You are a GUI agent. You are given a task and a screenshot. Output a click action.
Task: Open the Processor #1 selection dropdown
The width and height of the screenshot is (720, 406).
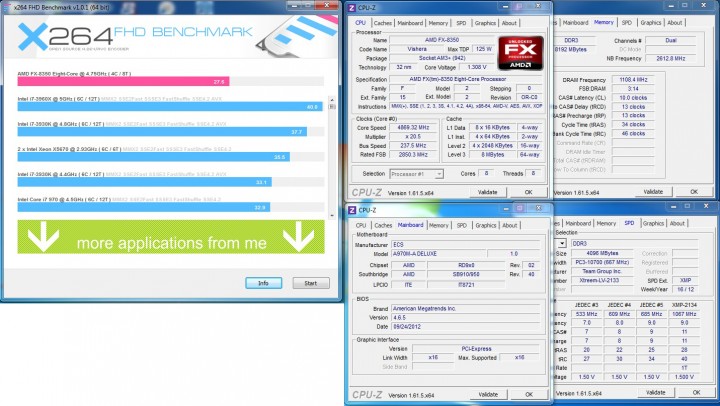click(x=416, y=174)
